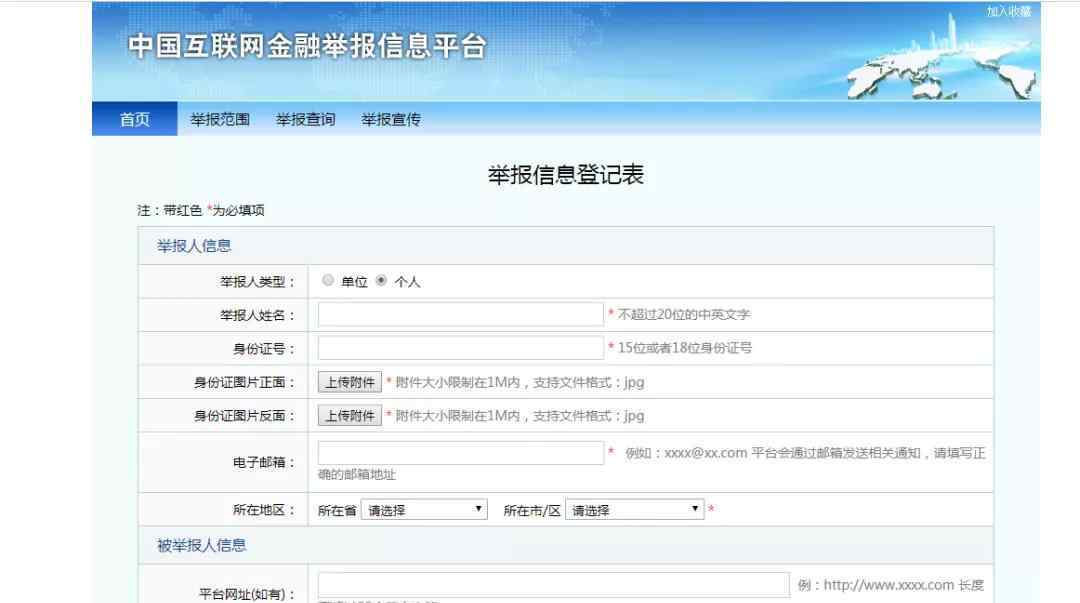Click the 所在地区 field label
This screenshot has width=1080, height=603.
pyautogui.click(x=264, y=510)
